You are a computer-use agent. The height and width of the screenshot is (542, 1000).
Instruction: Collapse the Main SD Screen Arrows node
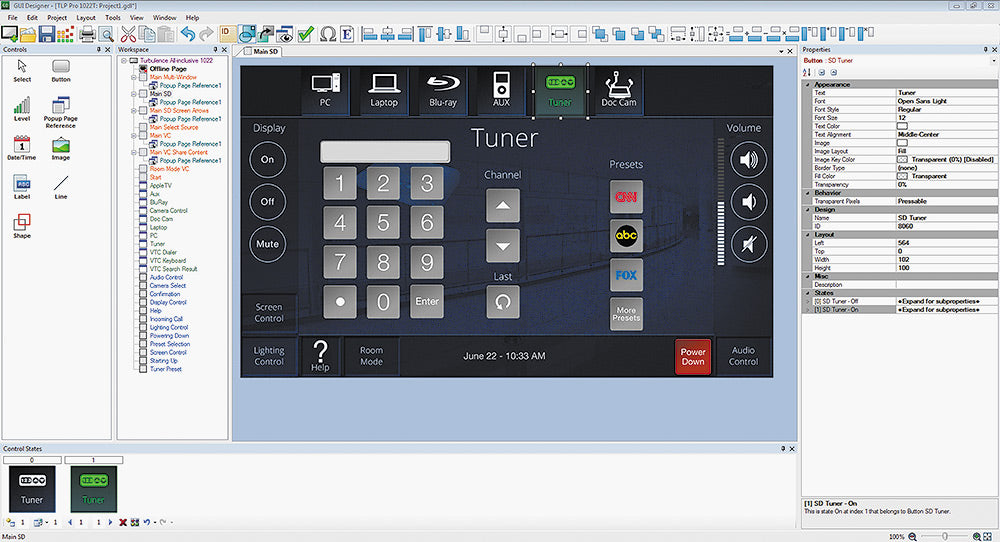click(134, 110)
